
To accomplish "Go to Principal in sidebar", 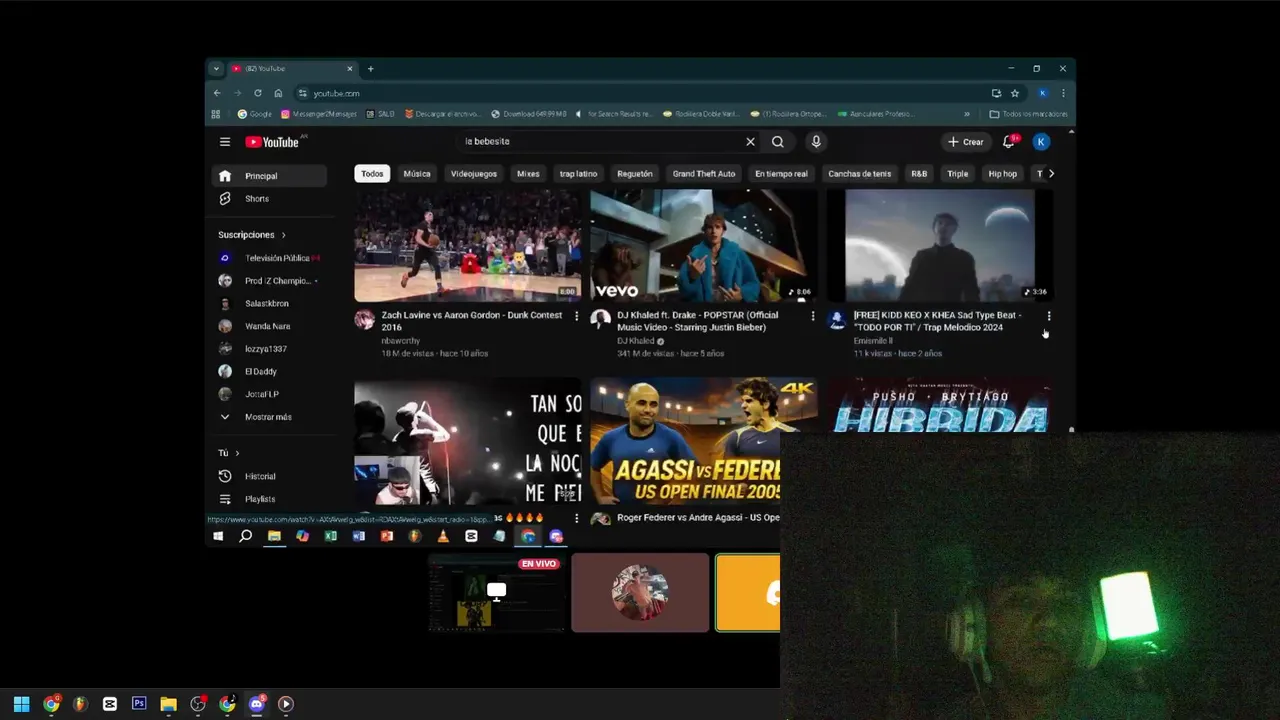I will pos(269,176).
